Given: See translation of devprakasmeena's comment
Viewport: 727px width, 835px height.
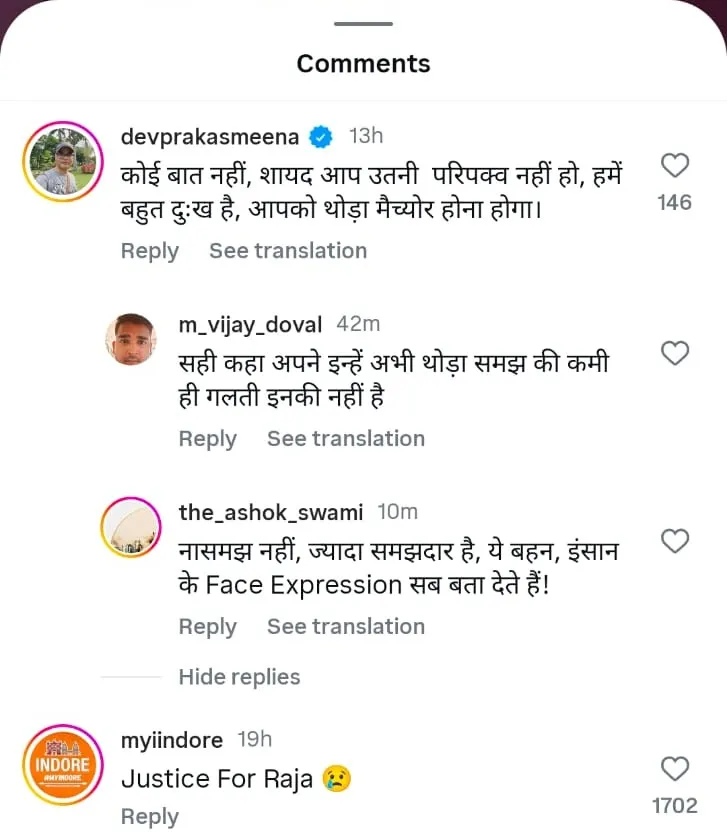Looking at the screenshot, I should tap(287, 251).
